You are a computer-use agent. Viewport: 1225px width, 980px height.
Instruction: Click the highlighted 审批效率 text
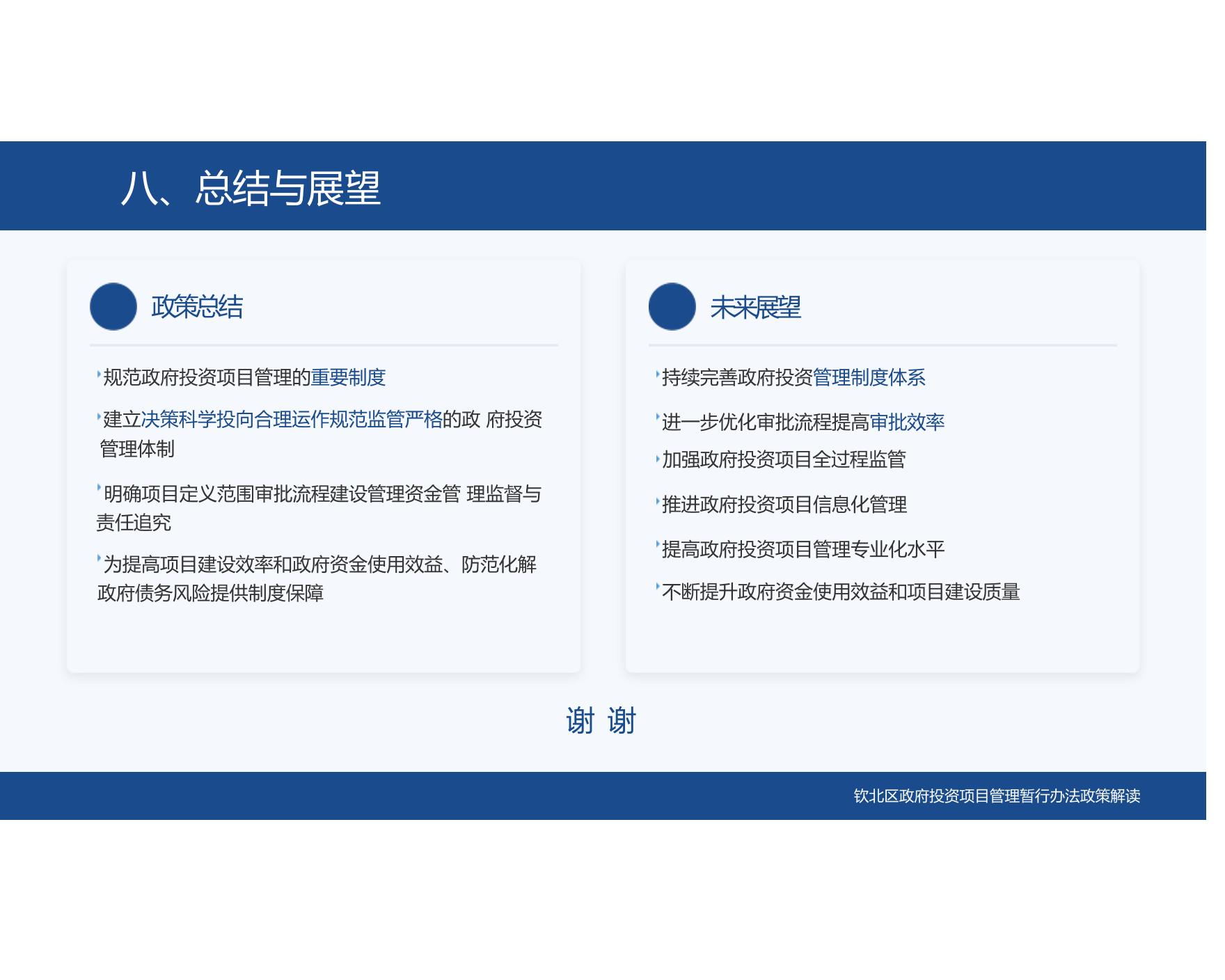(x=907, y=422)
